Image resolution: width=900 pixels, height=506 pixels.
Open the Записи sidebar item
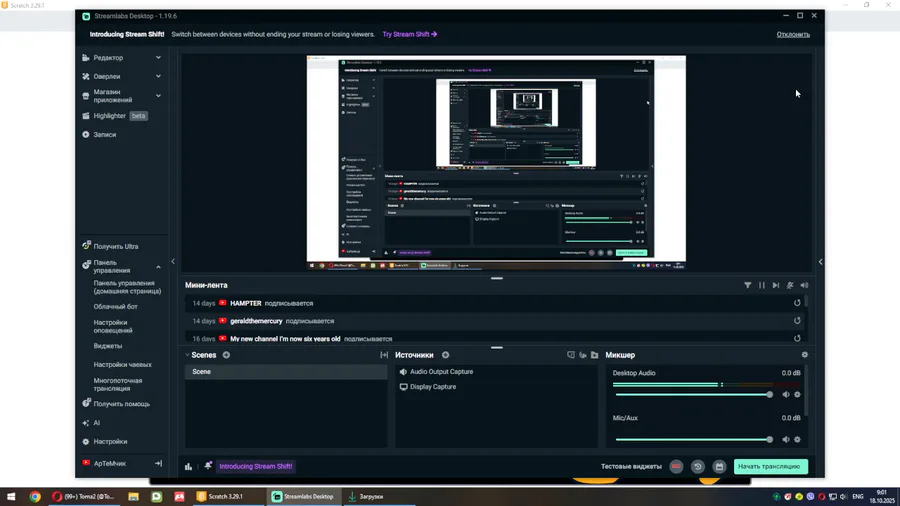104,135
